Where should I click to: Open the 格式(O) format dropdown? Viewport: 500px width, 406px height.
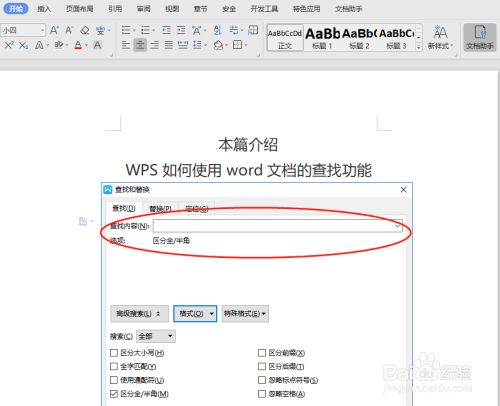[195, 314]
